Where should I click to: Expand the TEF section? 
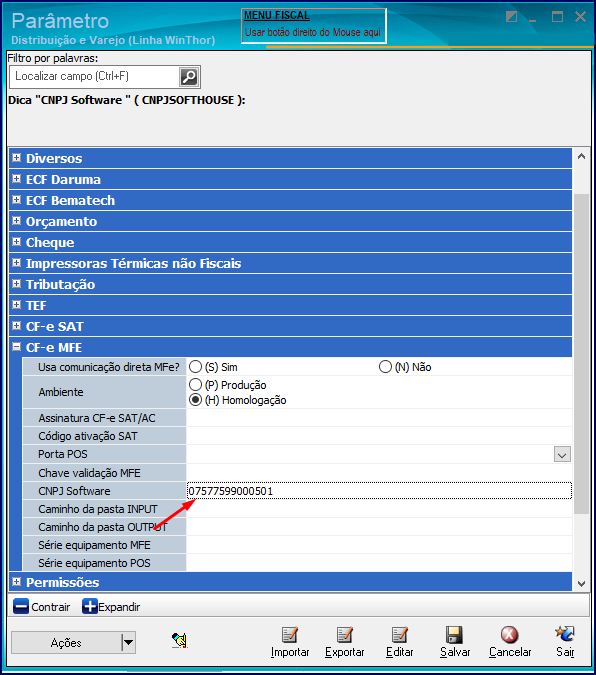pos(16,305)
